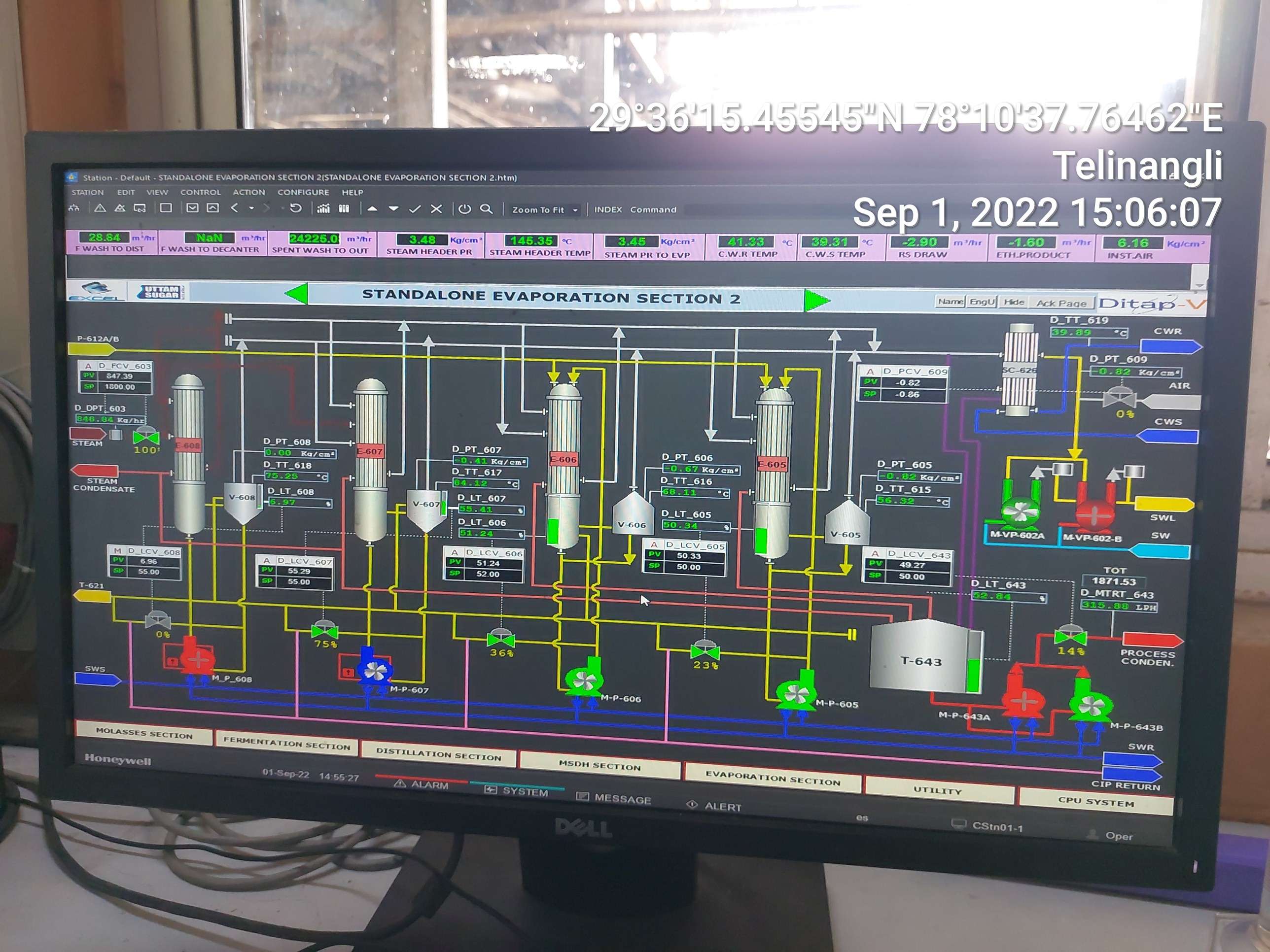The height and width of the screenshot is (952, 1270).
Task: Click the cancel X toolbar icon
Action: pyautogui.click(x=436, y=209)
